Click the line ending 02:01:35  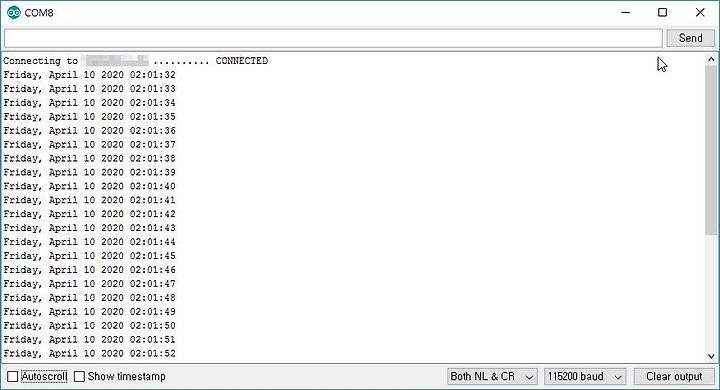[90, 116]
